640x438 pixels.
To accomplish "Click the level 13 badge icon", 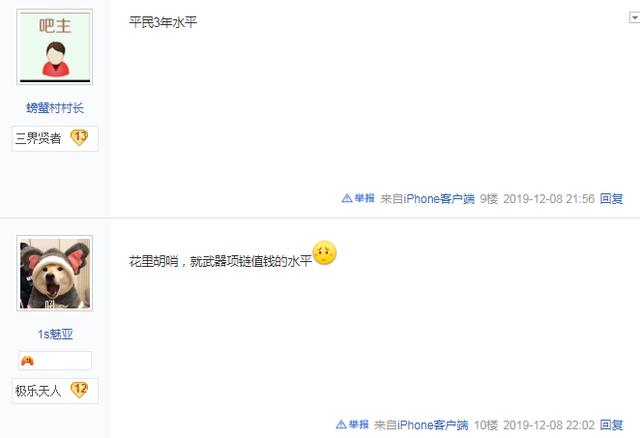I will [79, 138].
